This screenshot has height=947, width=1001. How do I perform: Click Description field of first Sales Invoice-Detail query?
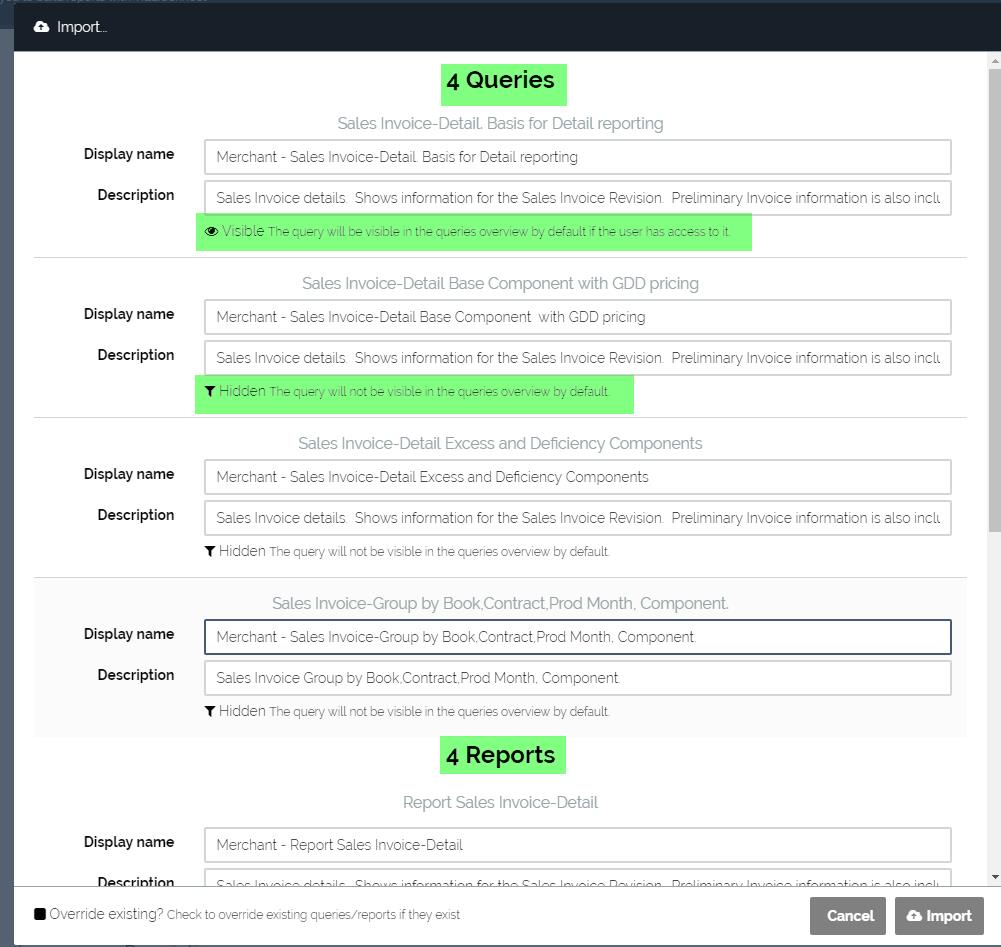click(577, 198)
